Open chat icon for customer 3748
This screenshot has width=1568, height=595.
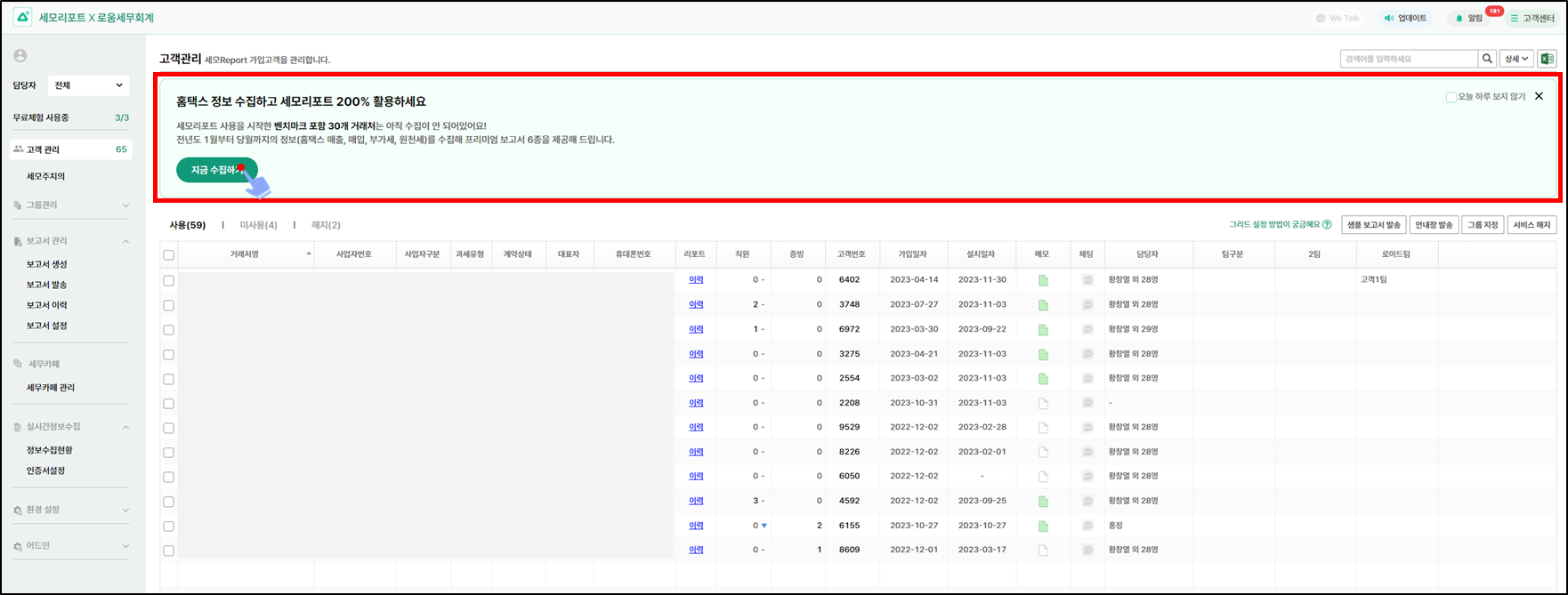click(x=1087, y=304)
